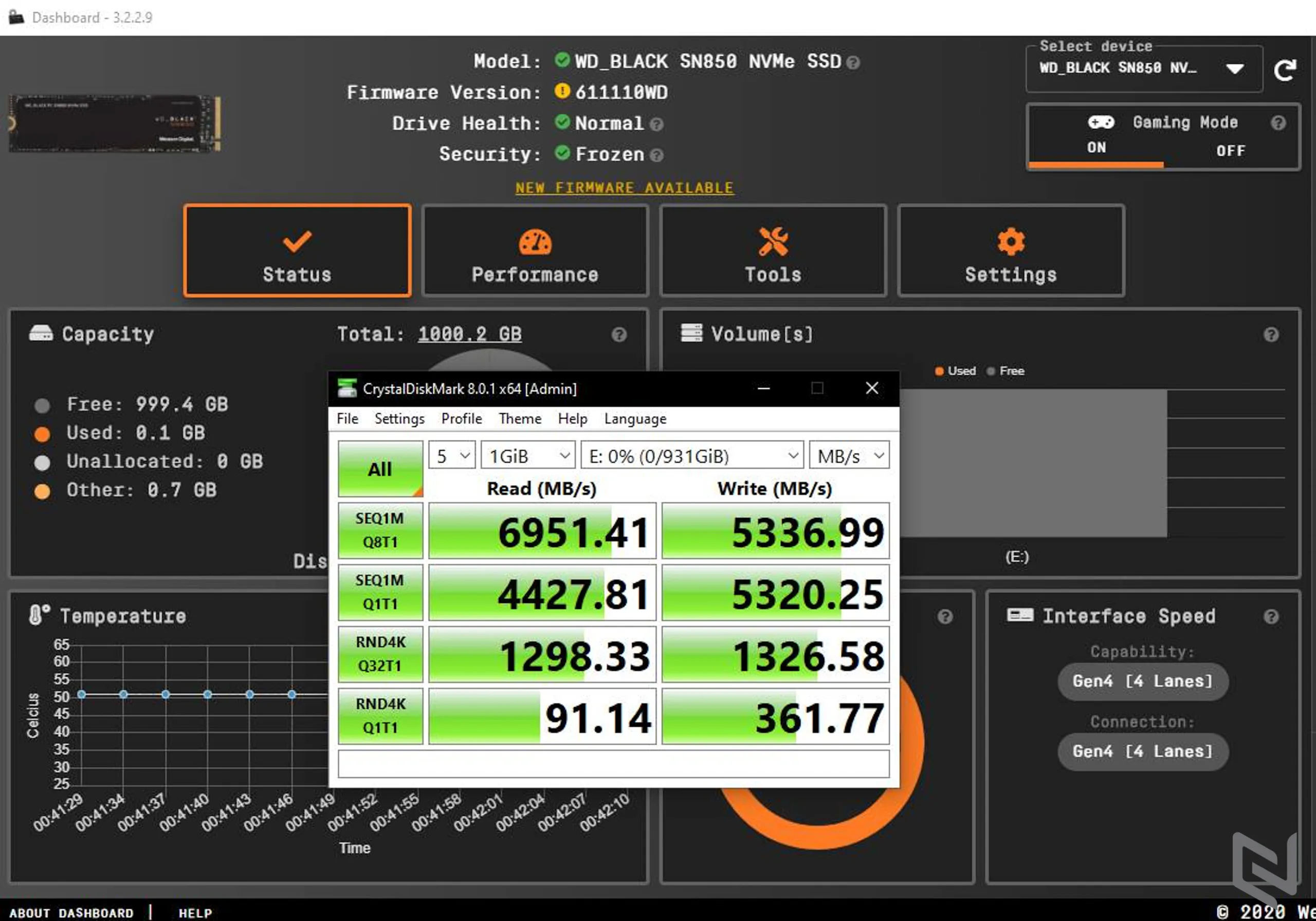Click the CrystalDiskMark bottom comment field
1316x921 pixels.
[x=613, y=764]
